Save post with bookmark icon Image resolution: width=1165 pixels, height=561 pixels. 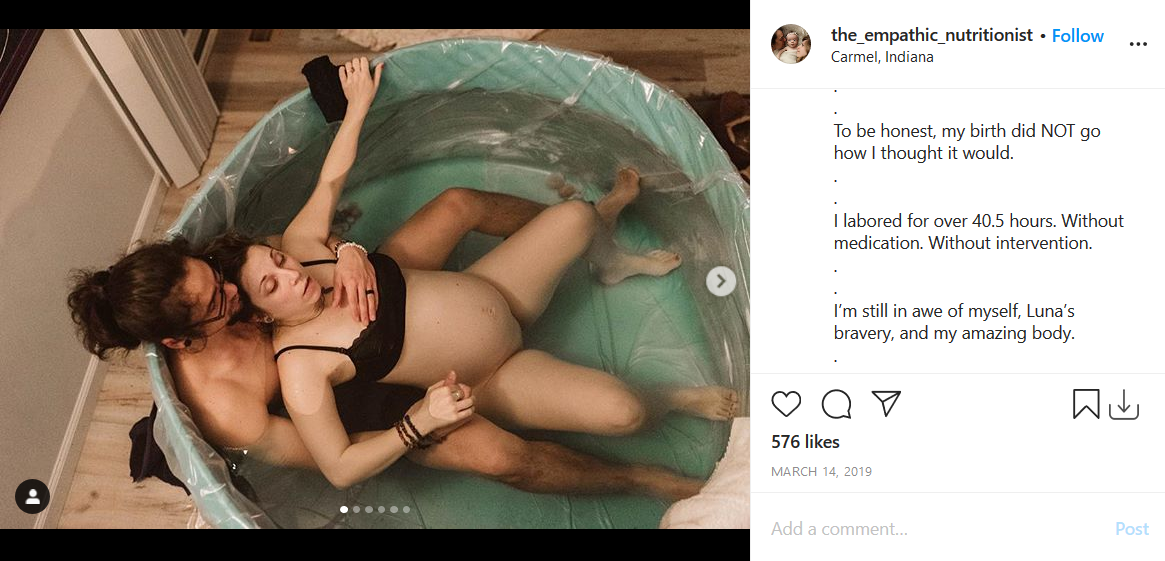(x=1086, y=404)
